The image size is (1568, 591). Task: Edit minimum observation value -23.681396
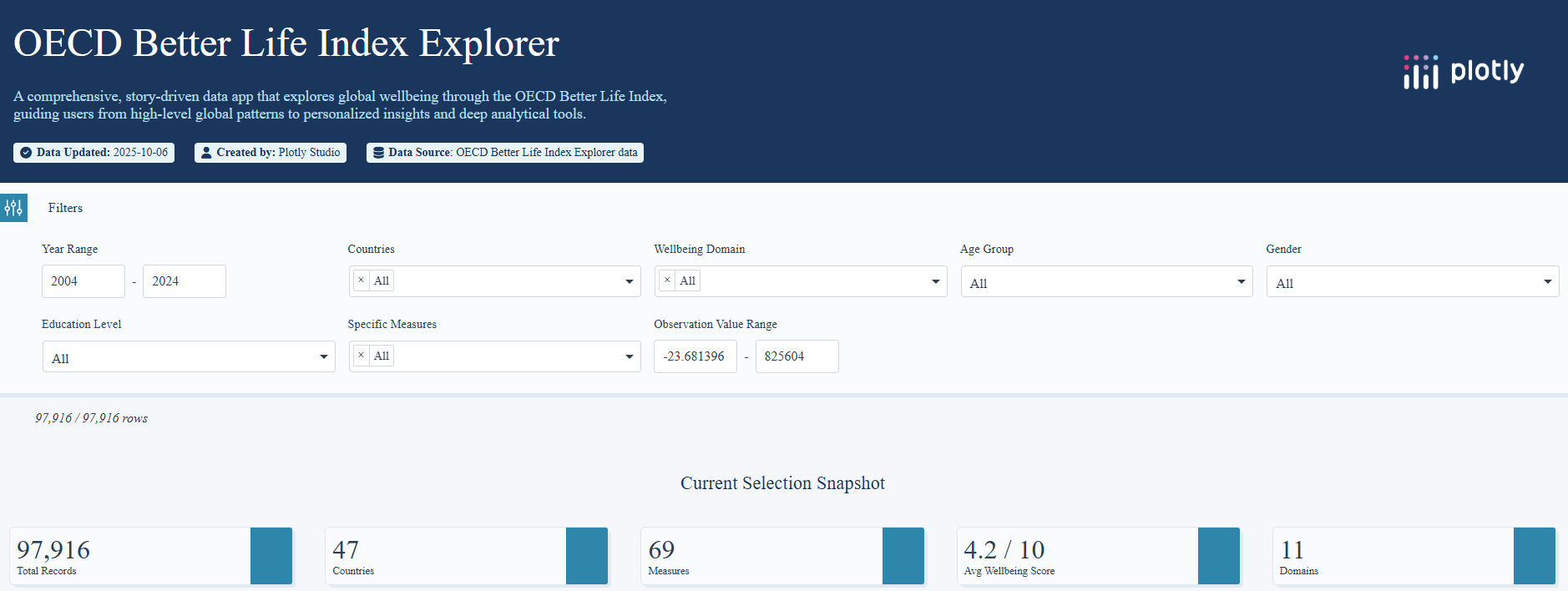click(695, 356)
